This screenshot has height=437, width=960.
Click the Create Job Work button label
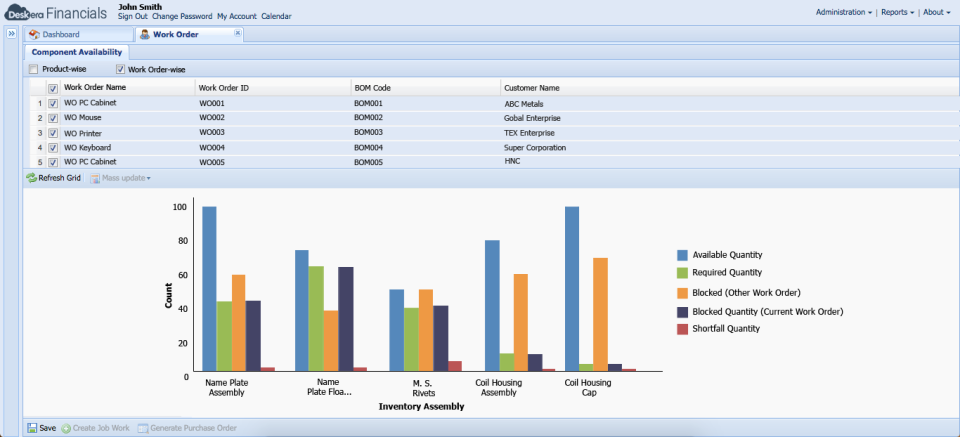[x=101, y=428]
